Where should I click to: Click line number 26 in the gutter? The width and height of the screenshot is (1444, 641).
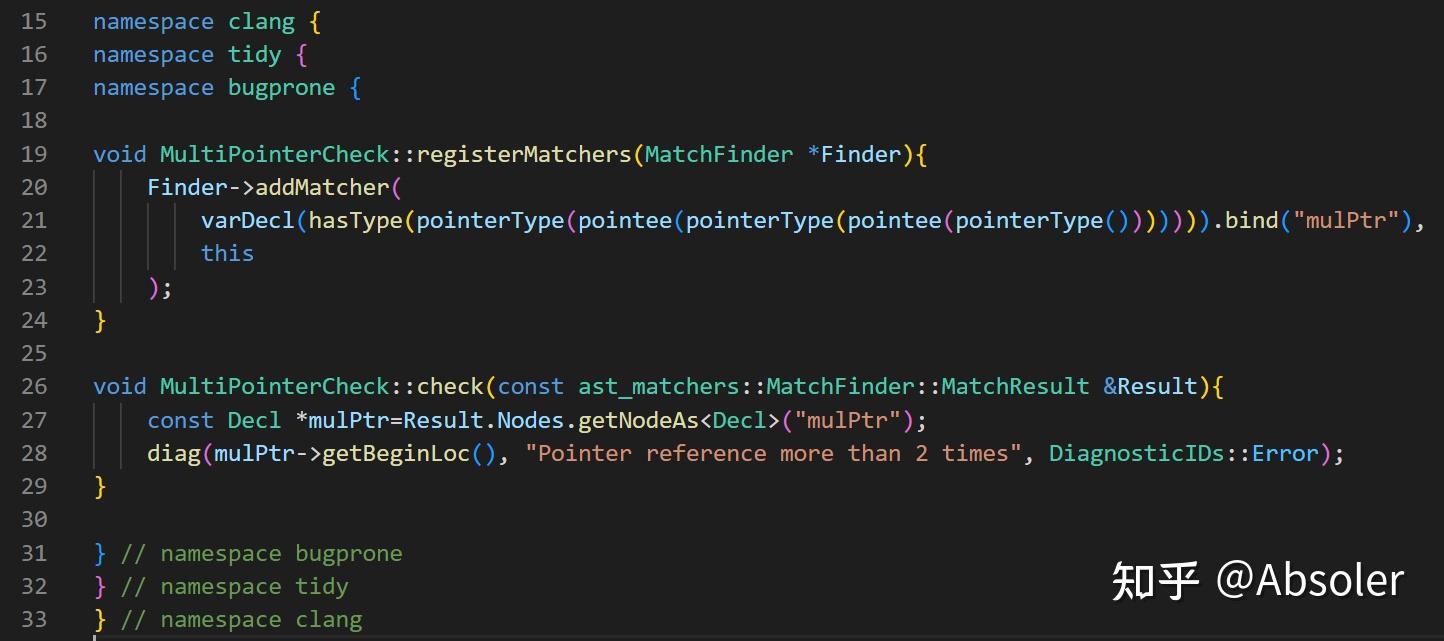click(34, 387)
